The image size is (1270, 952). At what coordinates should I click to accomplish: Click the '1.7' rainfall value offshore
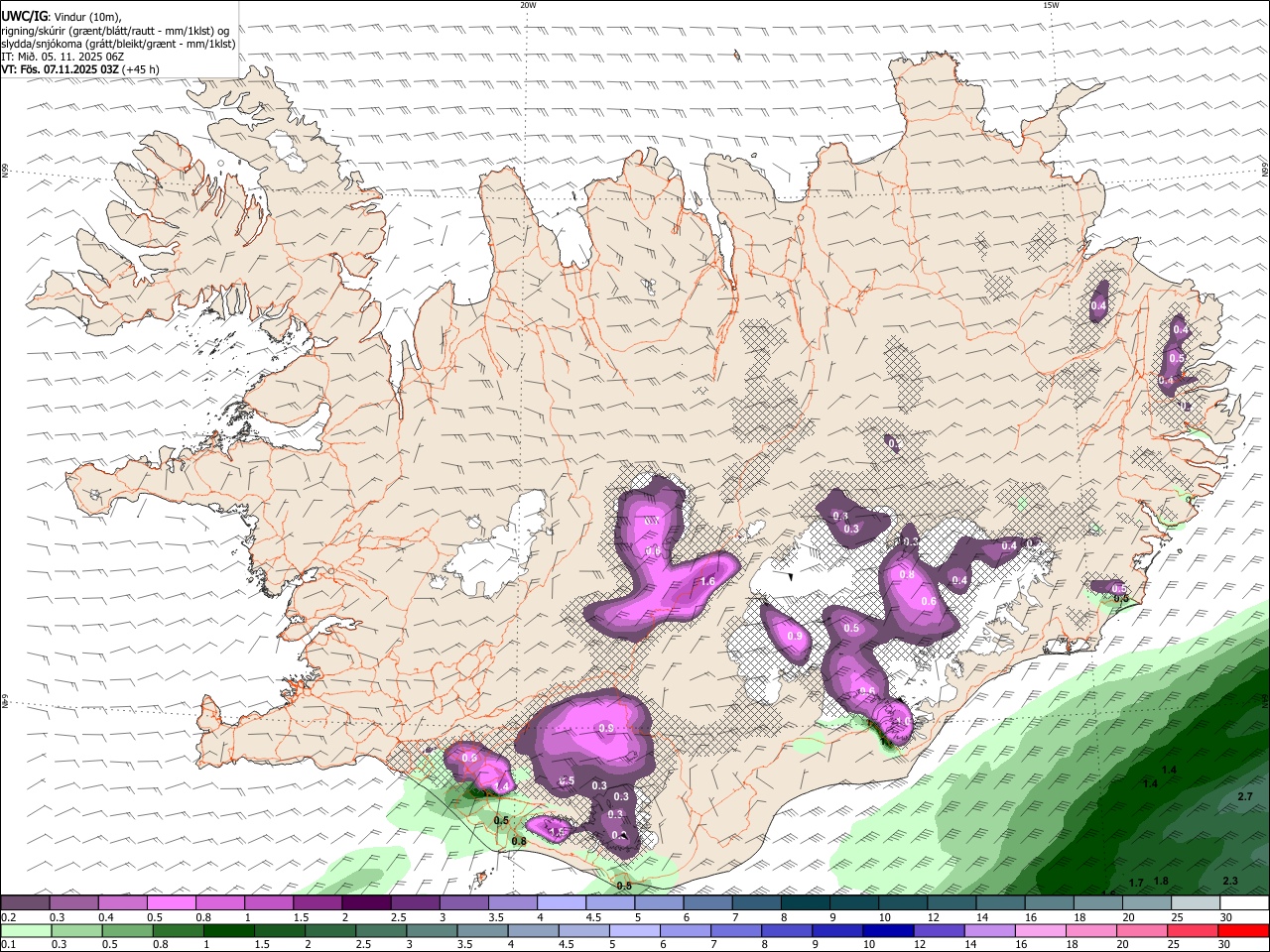[x=1136, y=883]
